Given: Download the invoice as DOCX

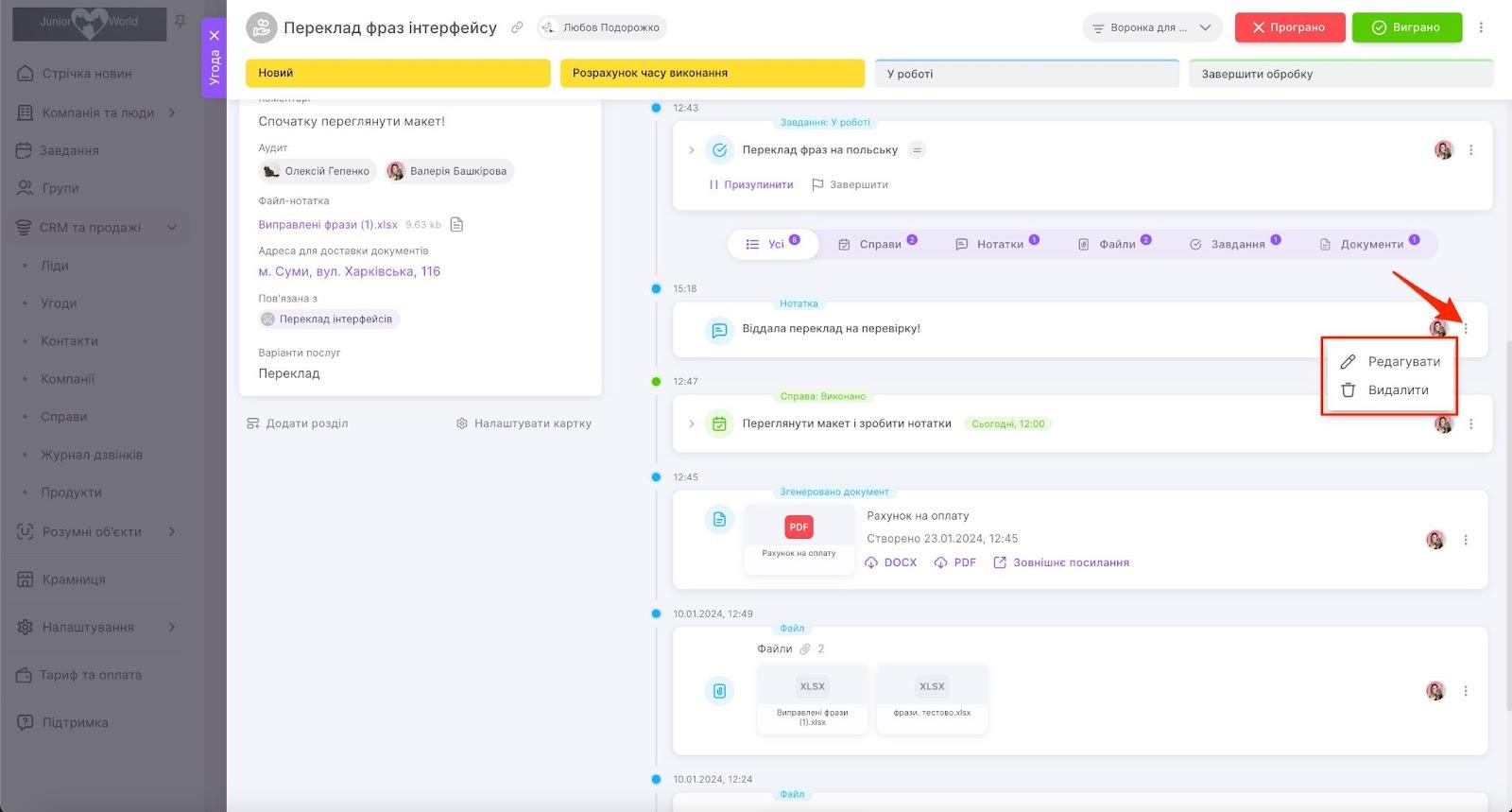Looking at the screenshot, I should click(x=891, y=562).
